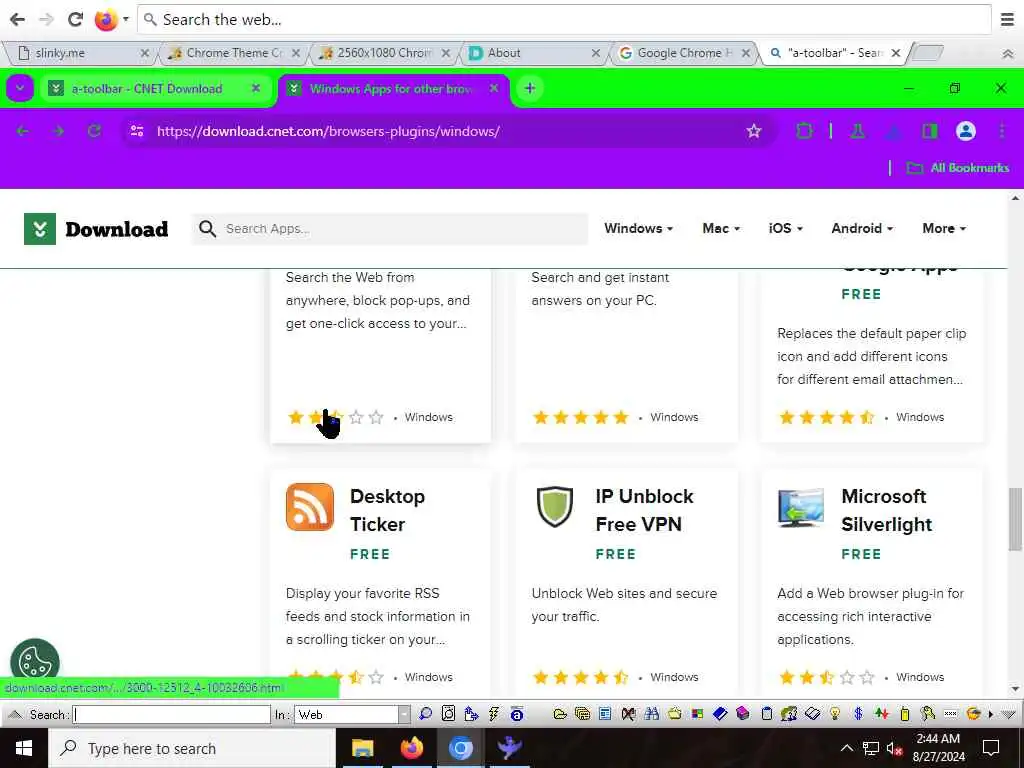
Task: Click the light bulb icon in the bottom toolbar
Action: coord(835,714)
